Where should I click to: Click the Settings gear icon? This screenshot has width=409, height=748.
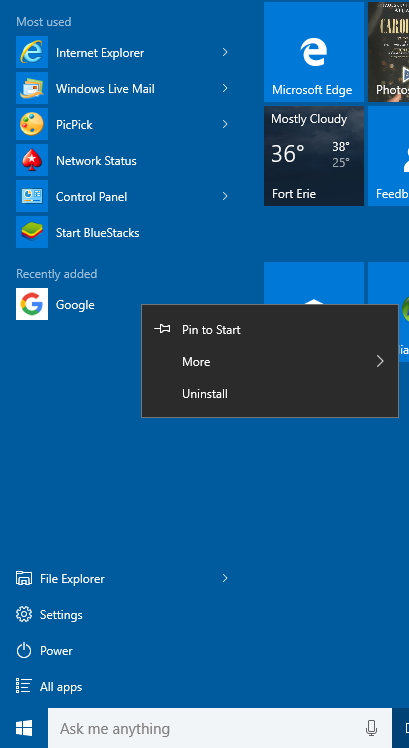[24, 614]
